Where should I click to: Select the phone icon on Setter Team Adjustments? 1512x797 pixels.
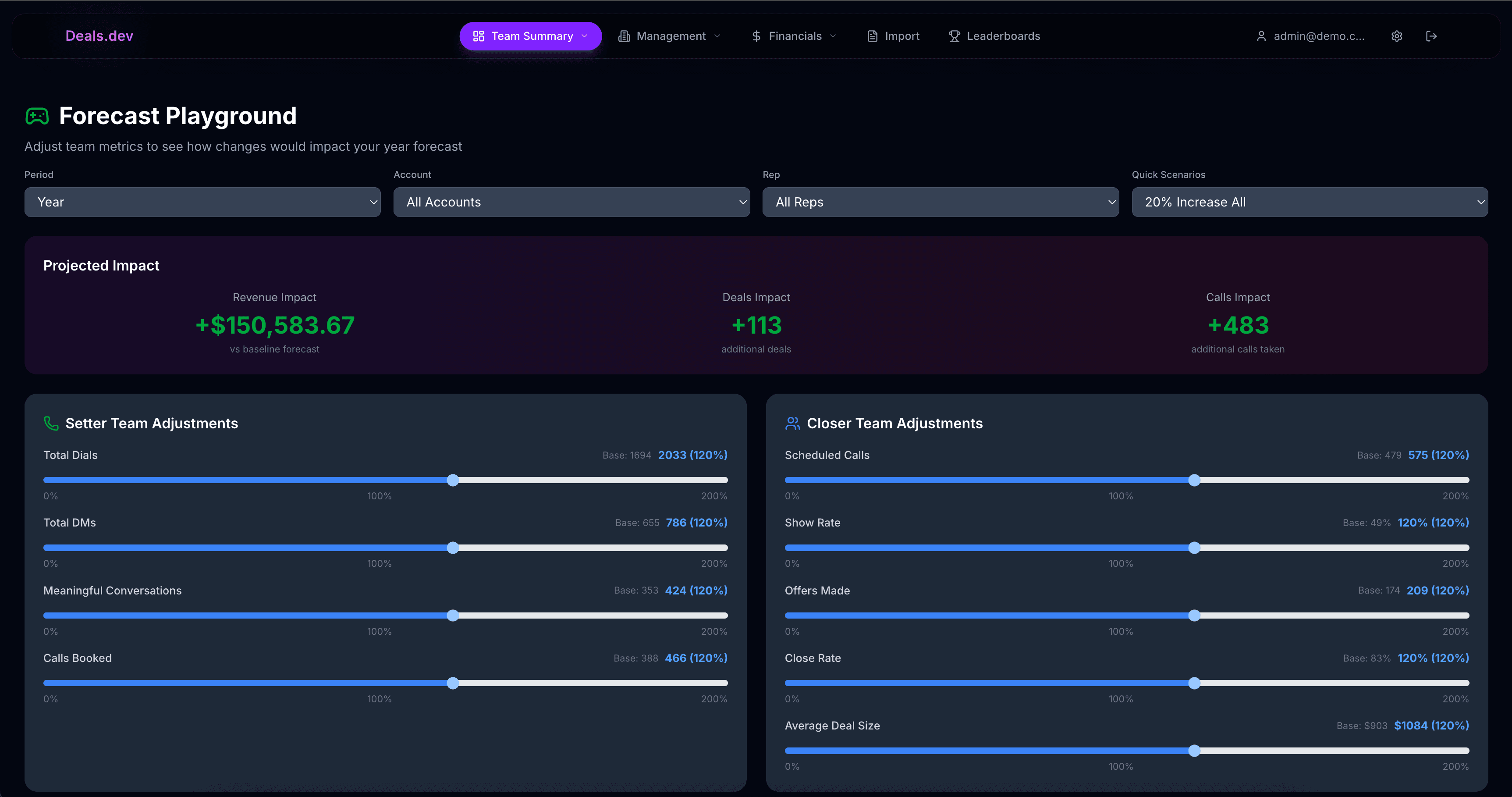tap(50, 423)
